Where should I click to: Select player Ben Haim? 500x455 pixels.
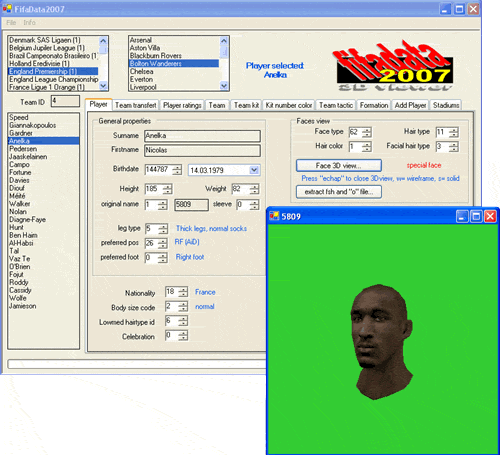tap(23, 235)
